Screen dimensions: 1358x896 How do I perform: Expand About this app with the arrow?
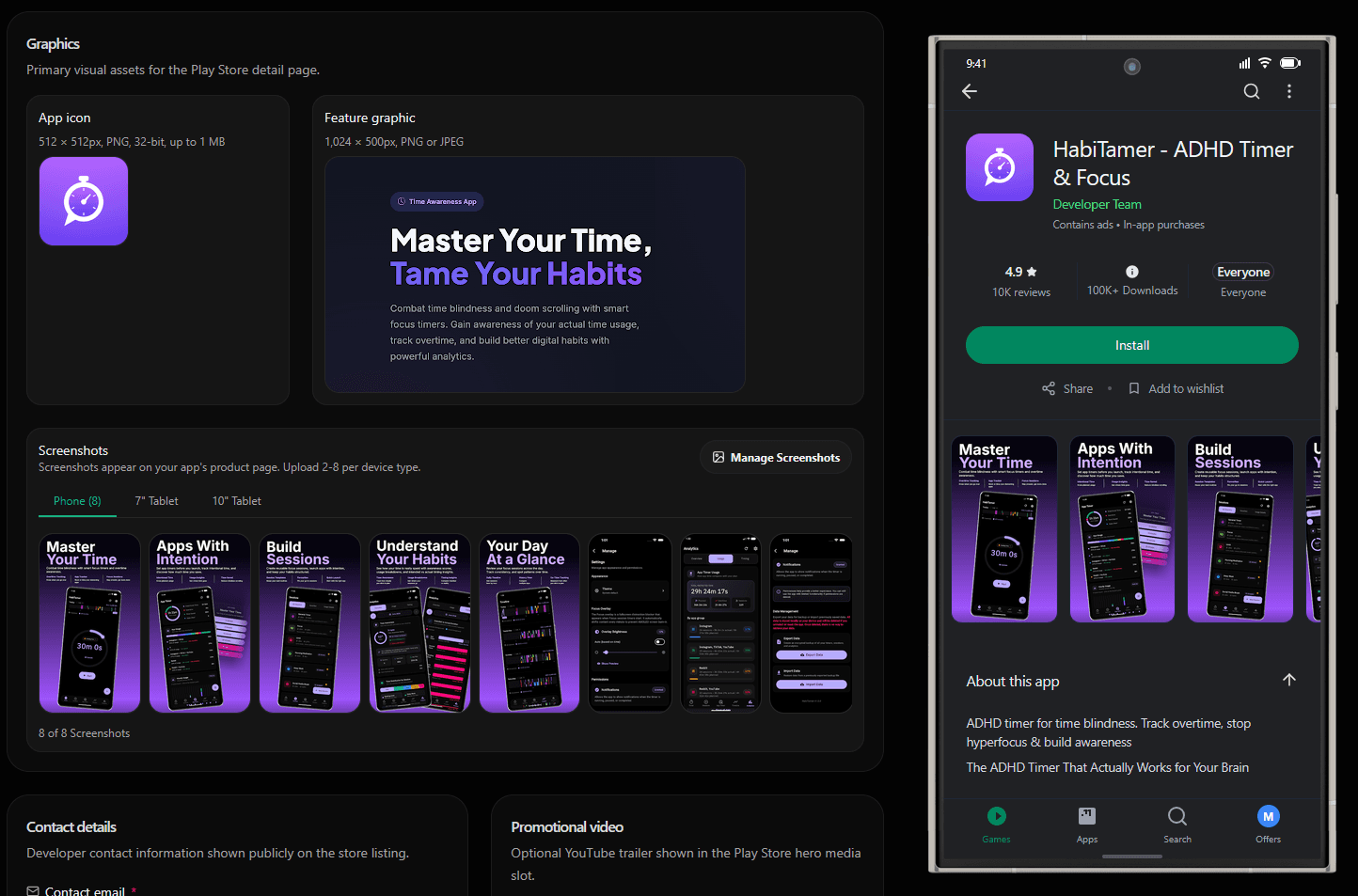pos(1289,680)
